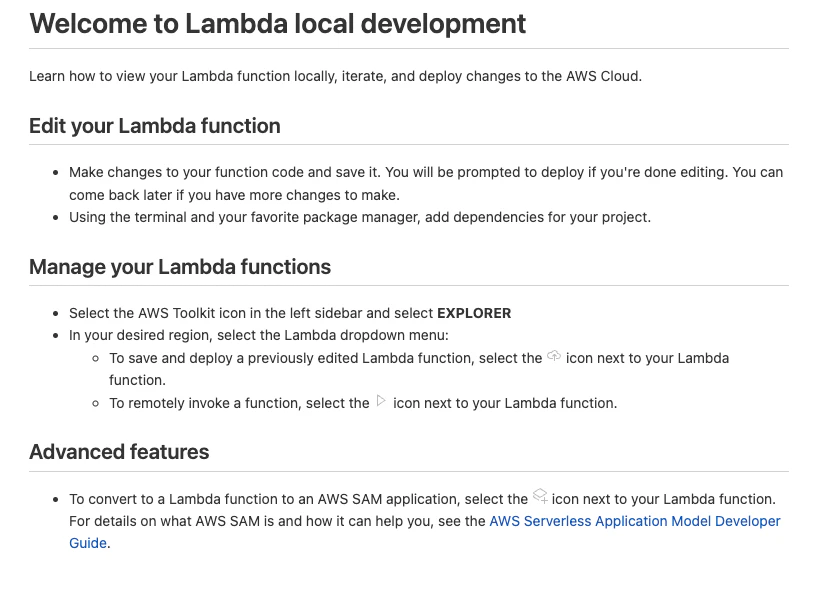Click the 'Manage your Lambda functions' heading

[180, 267]
